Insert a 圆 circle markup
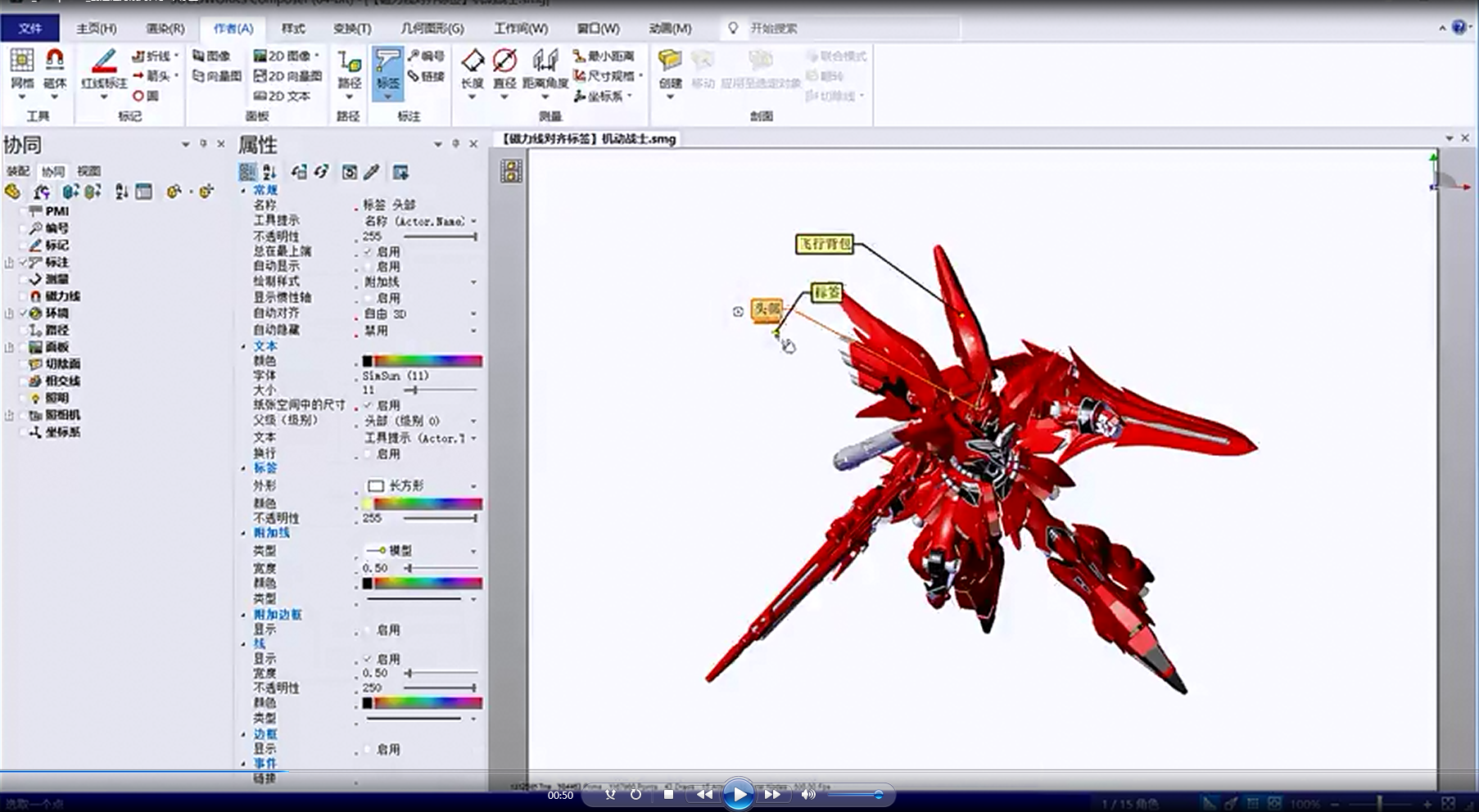This screenshot has width=1479, height=812. 146,96
